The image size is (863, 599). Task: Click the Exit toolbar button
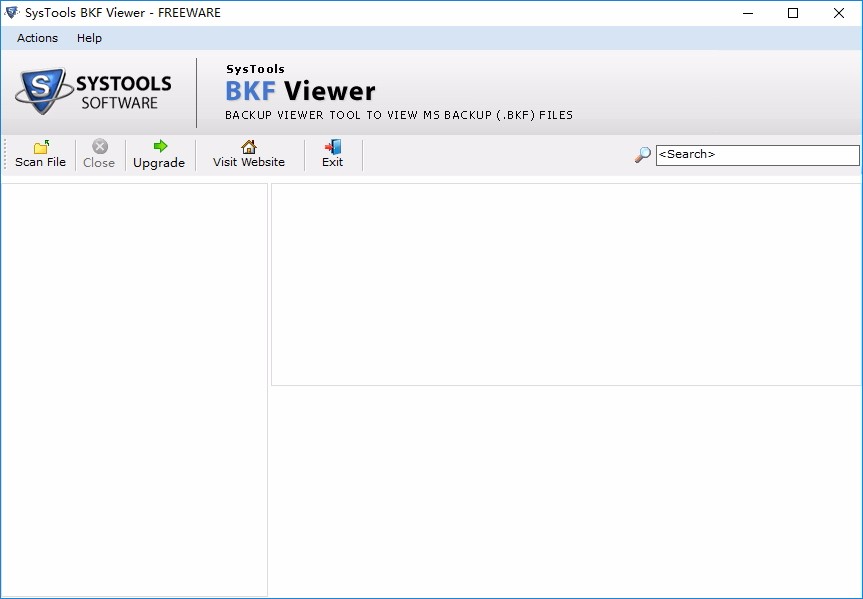pyautogui.click(x=332, y=154)
